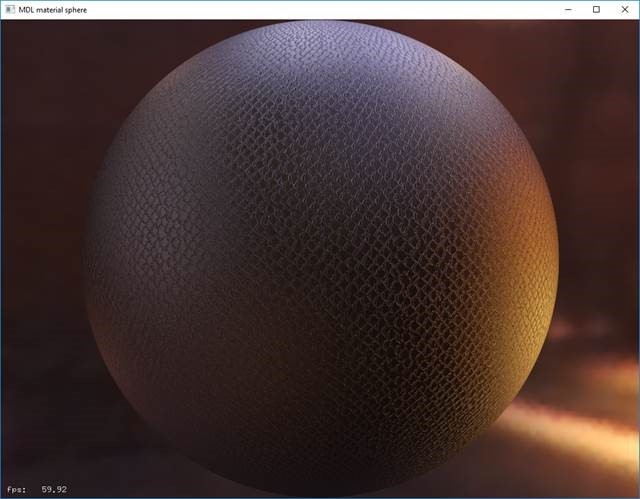640x499 pixels.
Task: Maximize the MDL material sphere window
Action: tap(596, 9)
